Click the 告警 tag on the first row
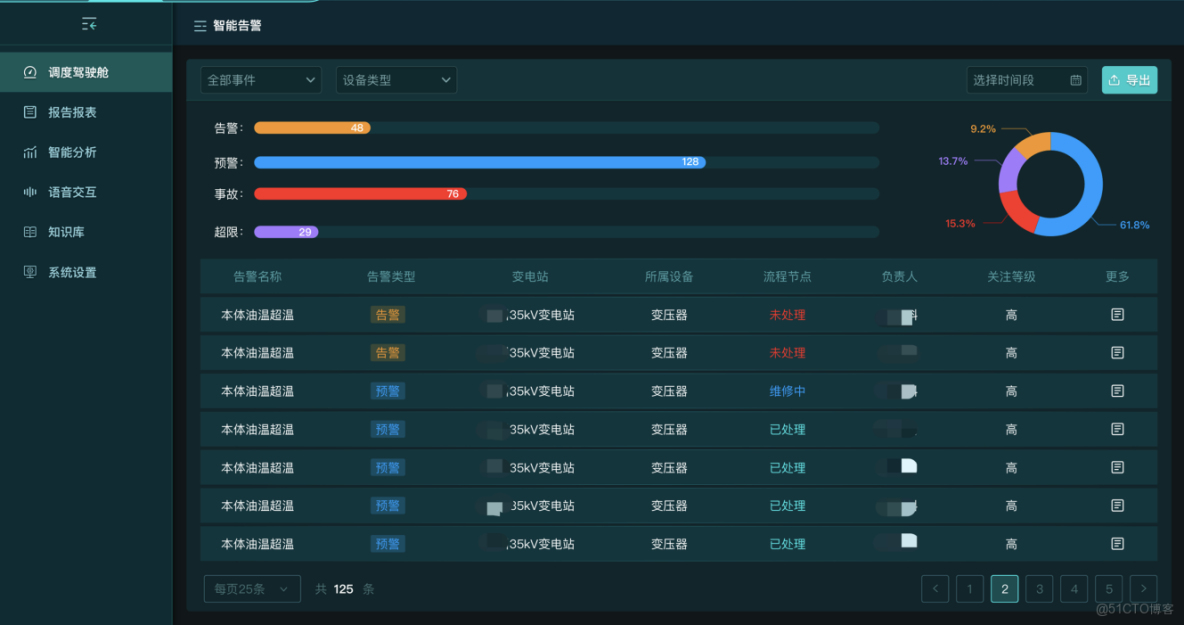The height and width of the screenshot is (625, 1184). point(387,314)
